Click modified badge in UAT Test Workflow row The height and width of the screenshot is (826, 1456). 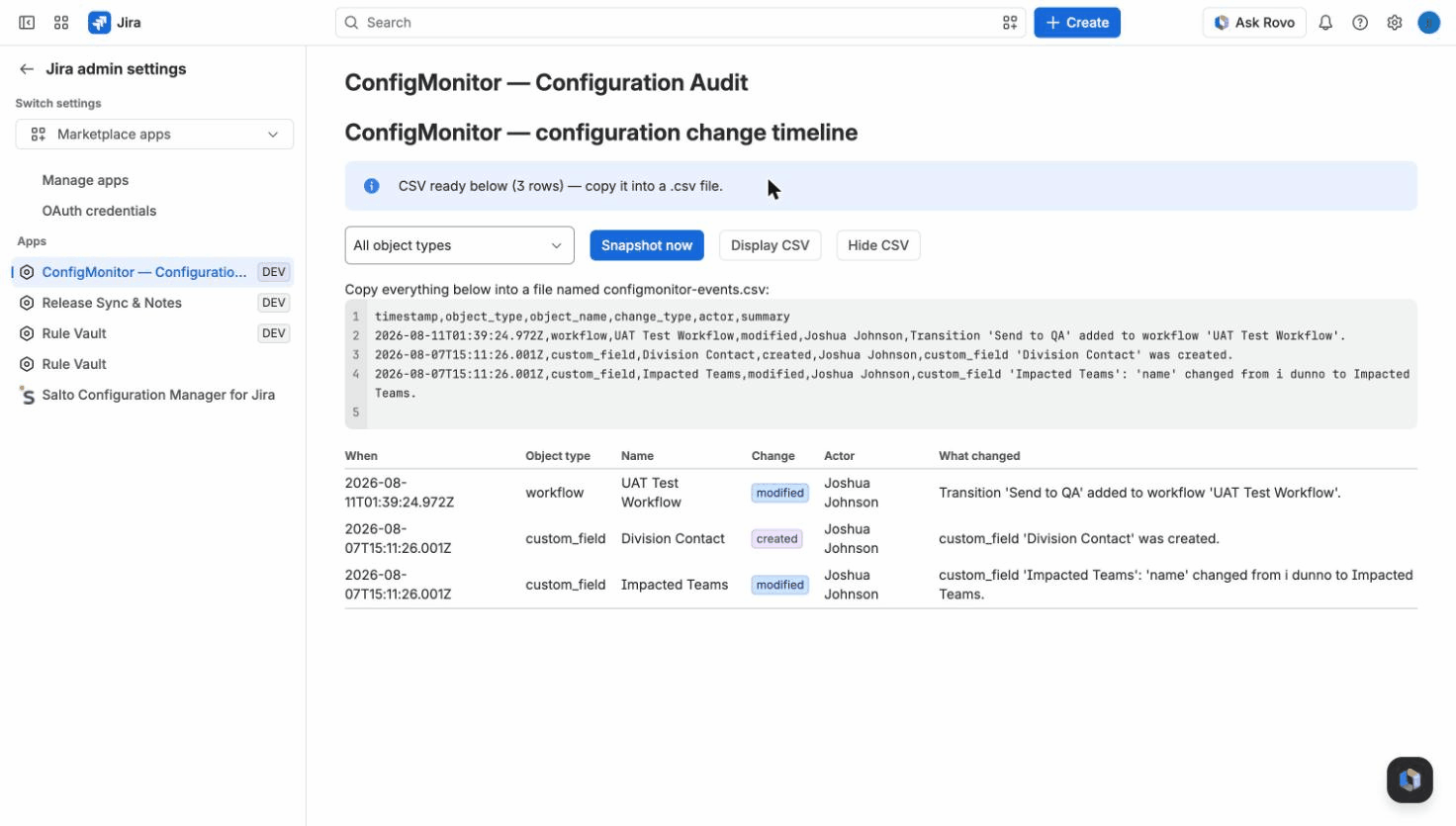click(779, 493)
